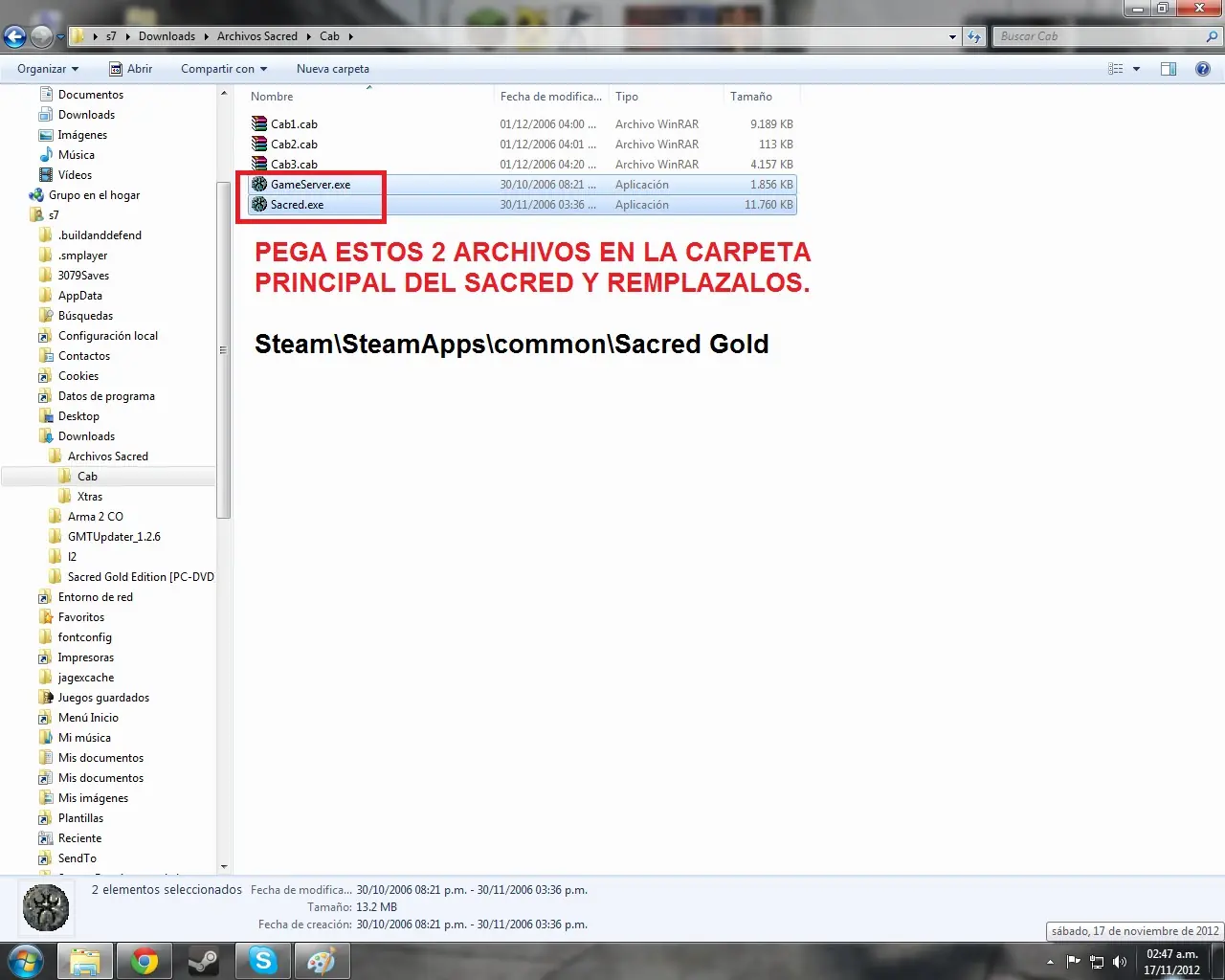This screenshot has width=1225, height=980.
Task: Click the search magnifier icon
Action: 1213,36
